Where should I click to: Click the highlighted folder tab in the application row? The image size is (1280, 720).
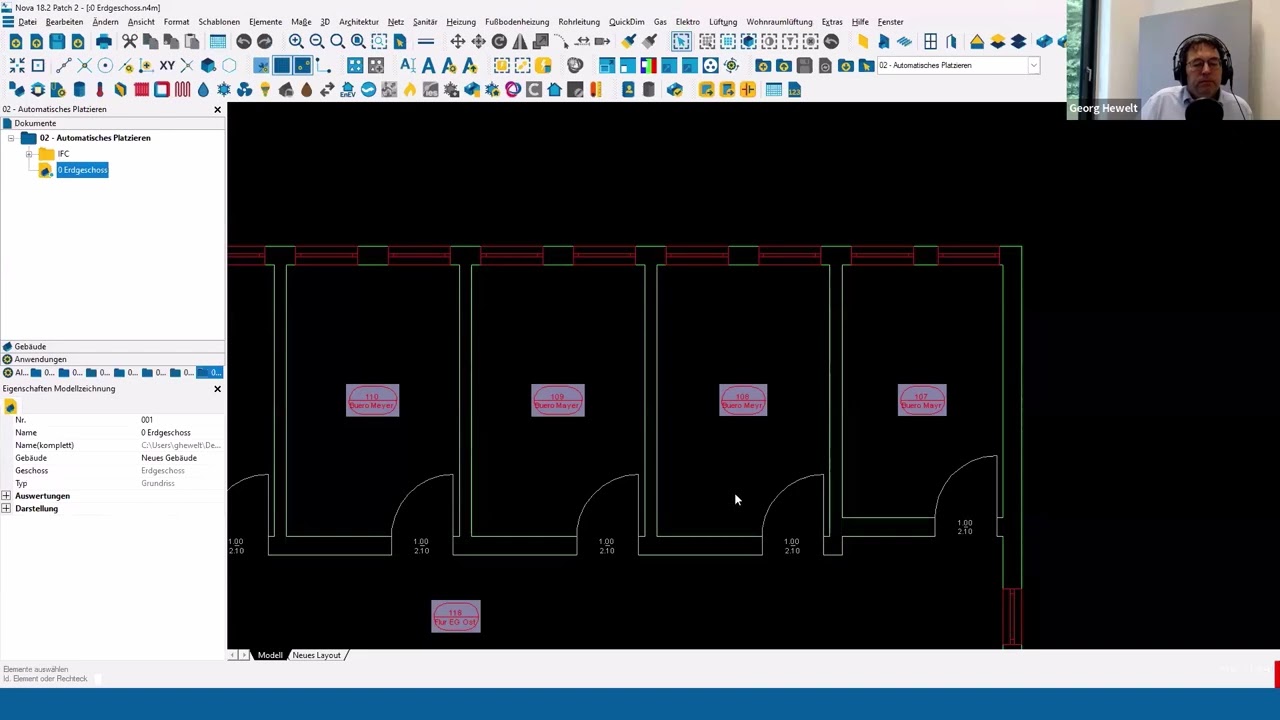(211, 373)
